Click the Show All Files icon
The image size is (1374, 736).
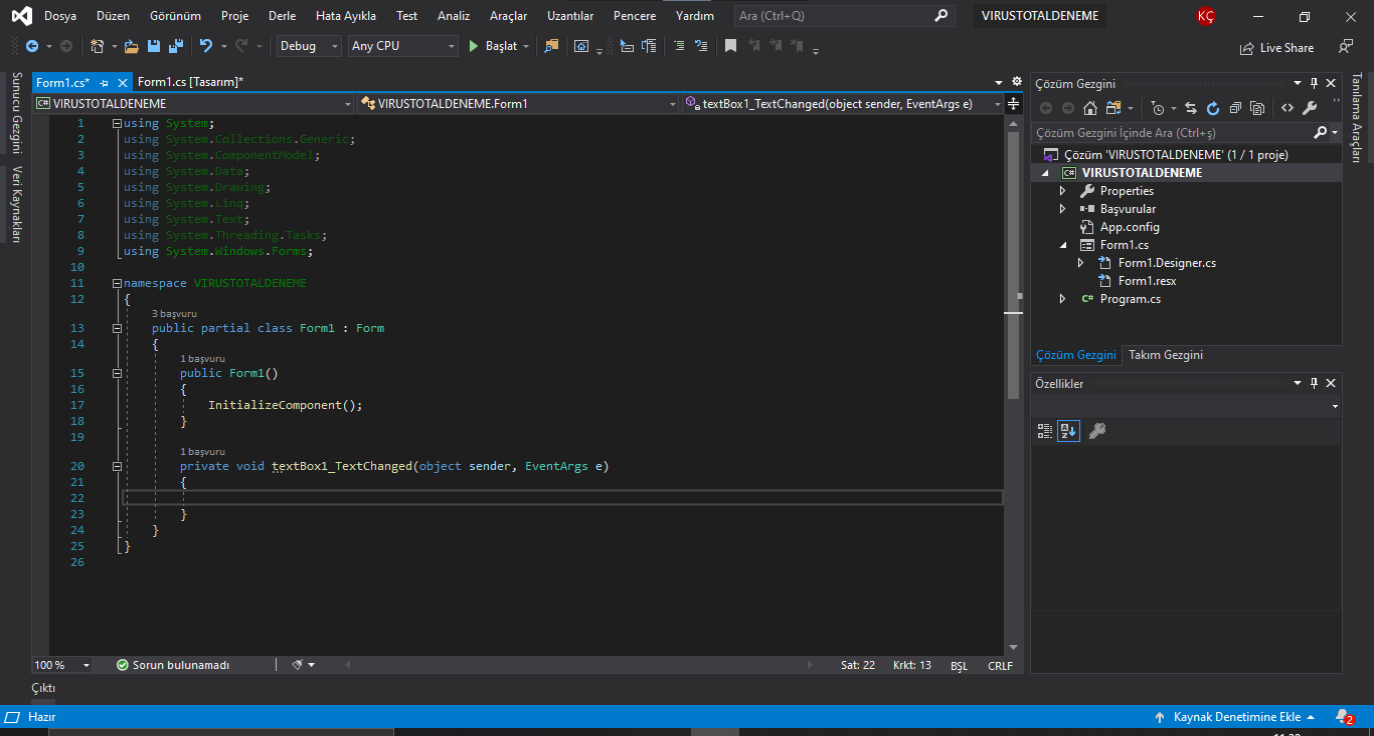point(1257,108)
